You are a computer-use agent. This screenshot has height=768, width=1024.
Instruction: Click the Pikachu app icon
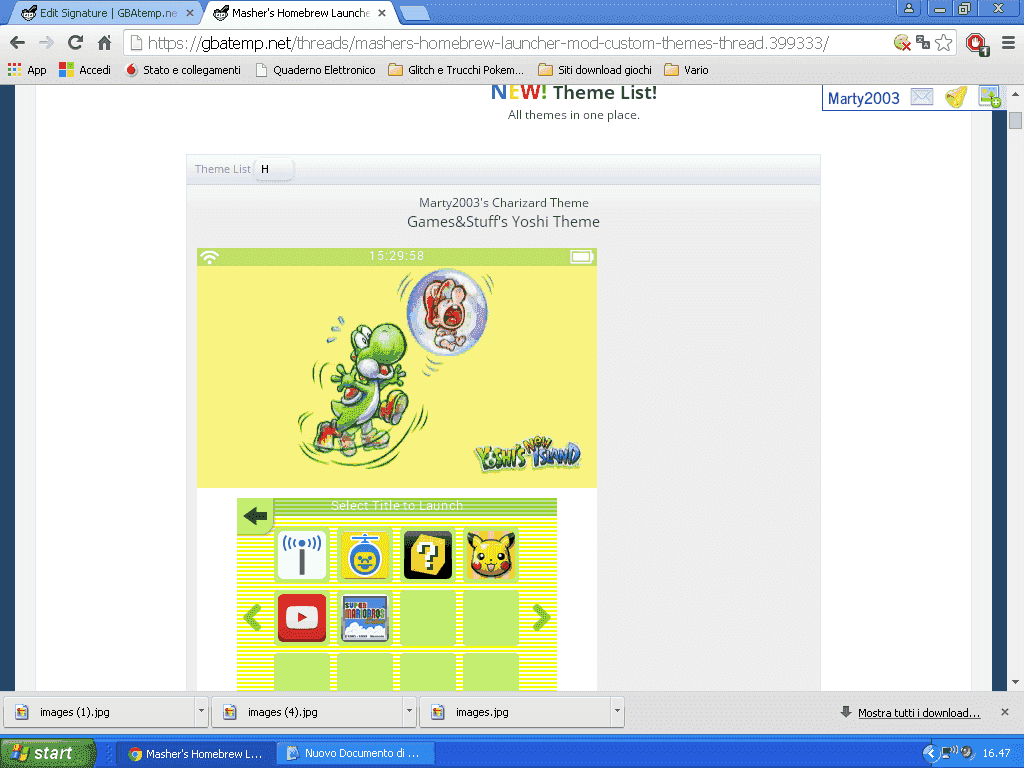(x=490, y=556)
